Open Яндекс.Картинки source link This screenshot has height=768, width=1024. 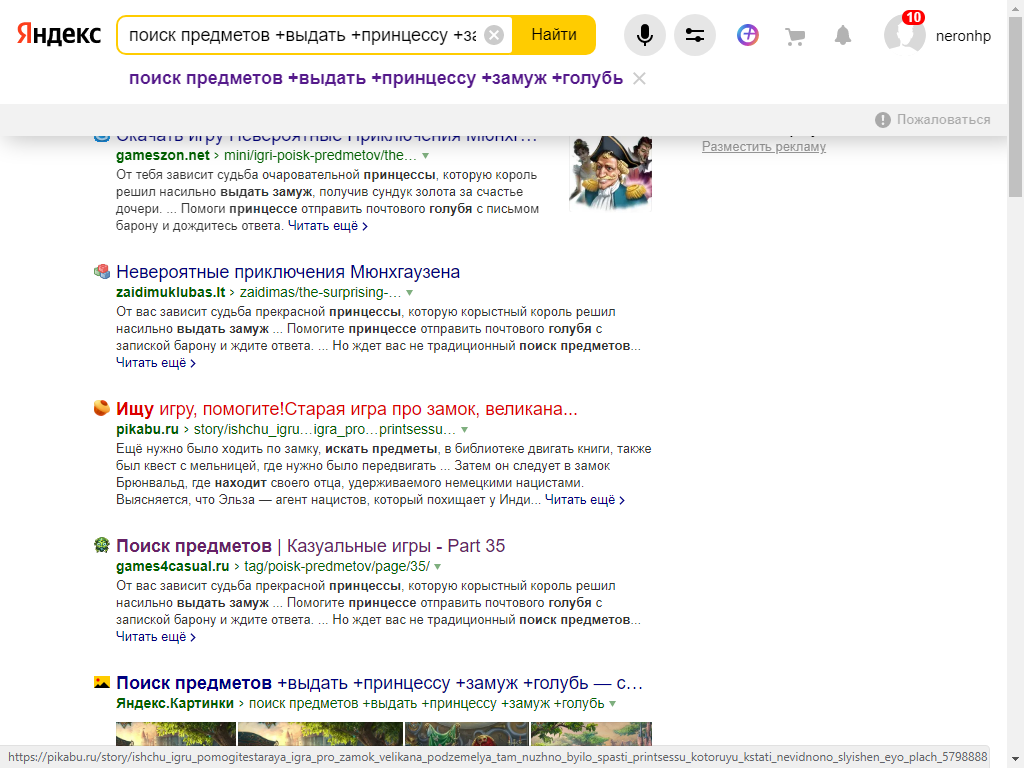(x=175, y=704)
